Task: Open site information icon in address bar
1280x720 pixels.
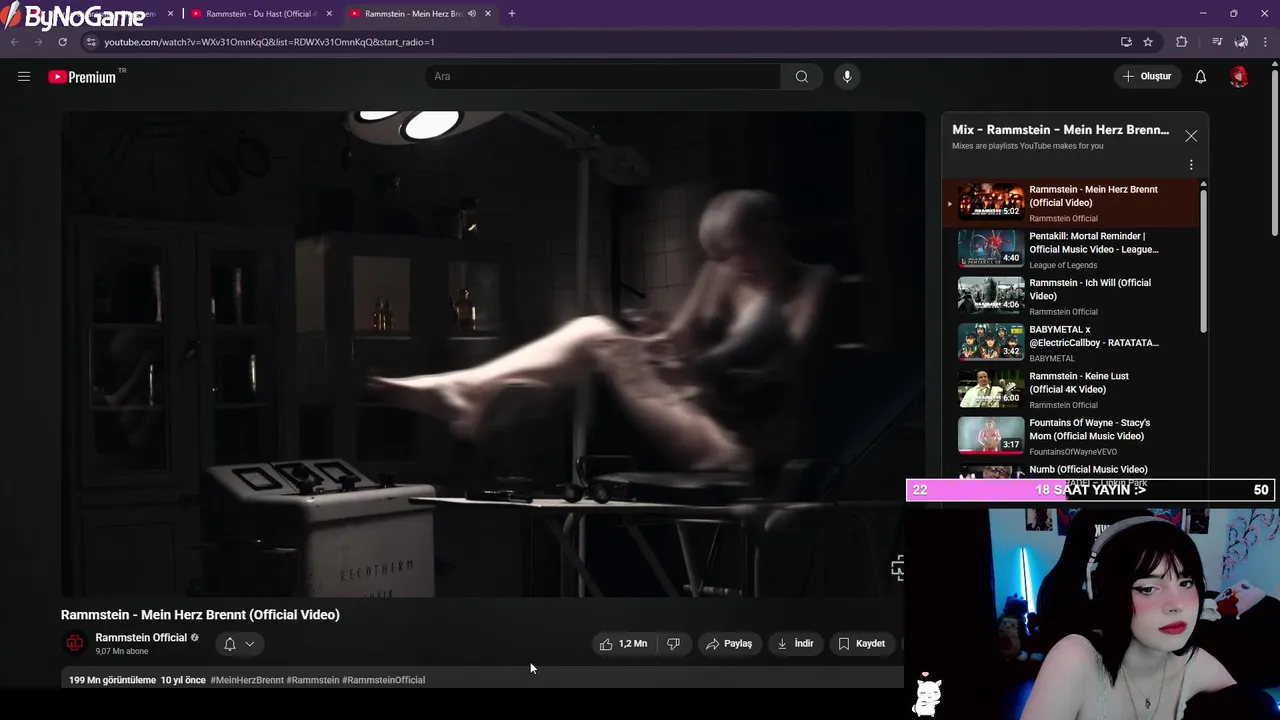Action: (90, 42)
